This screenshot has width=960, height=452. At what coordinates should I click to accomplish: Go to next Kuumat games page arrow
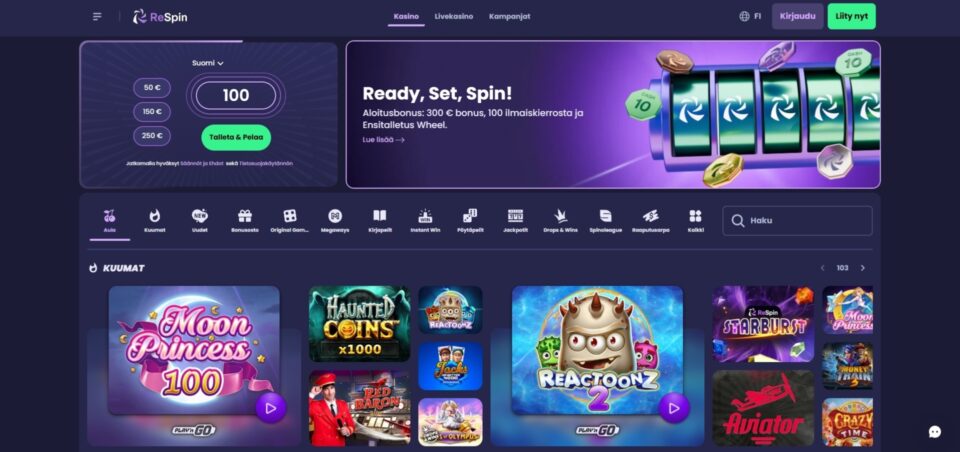click(x=863, y=268)
